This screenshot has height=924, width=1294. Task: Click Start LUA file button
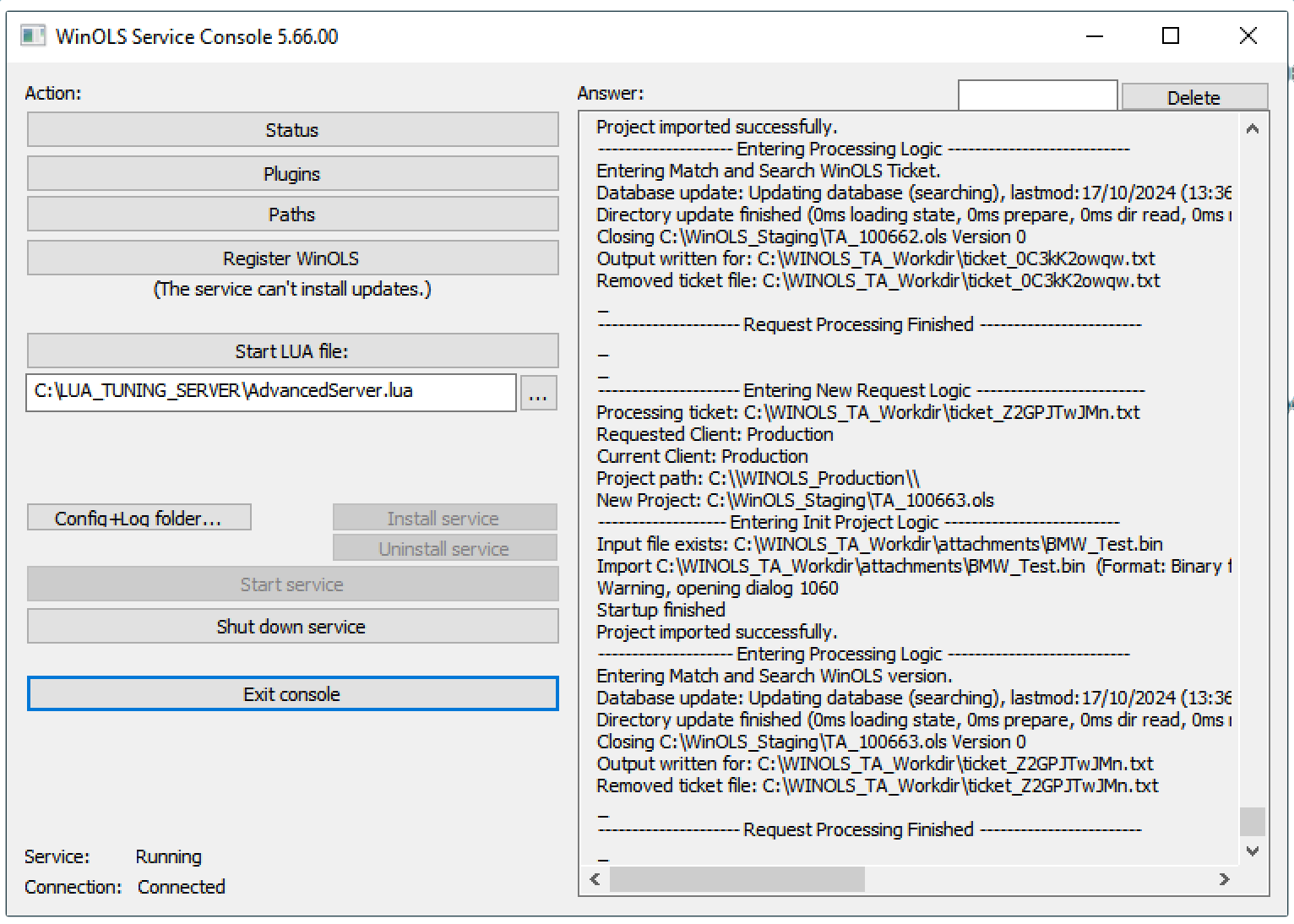[292, 351]
